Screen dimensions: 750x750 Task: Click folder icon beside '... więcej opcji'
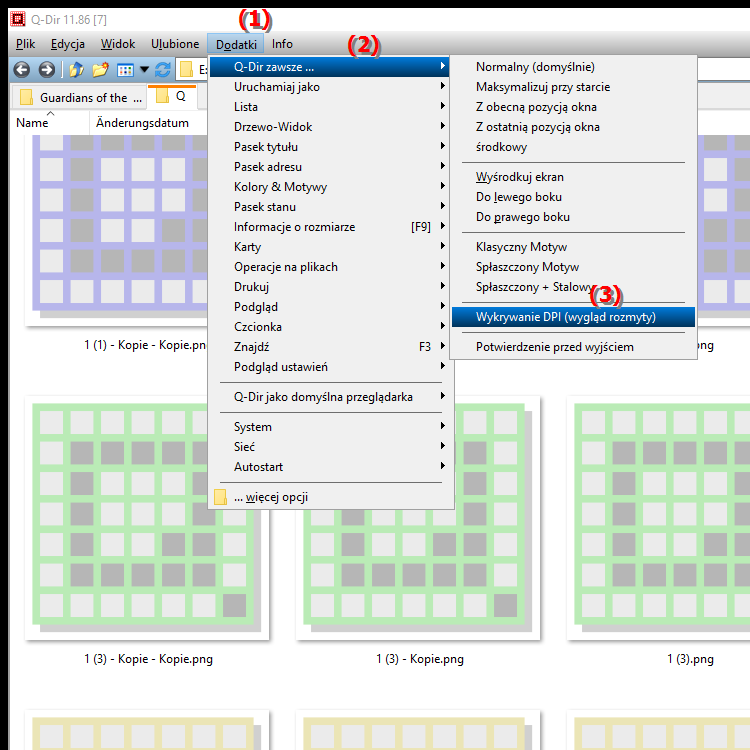(221, 497)
